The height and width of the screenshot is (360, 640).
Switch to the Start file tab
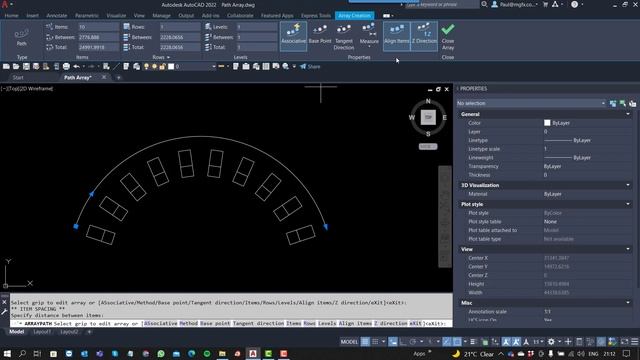pos(18,78)
